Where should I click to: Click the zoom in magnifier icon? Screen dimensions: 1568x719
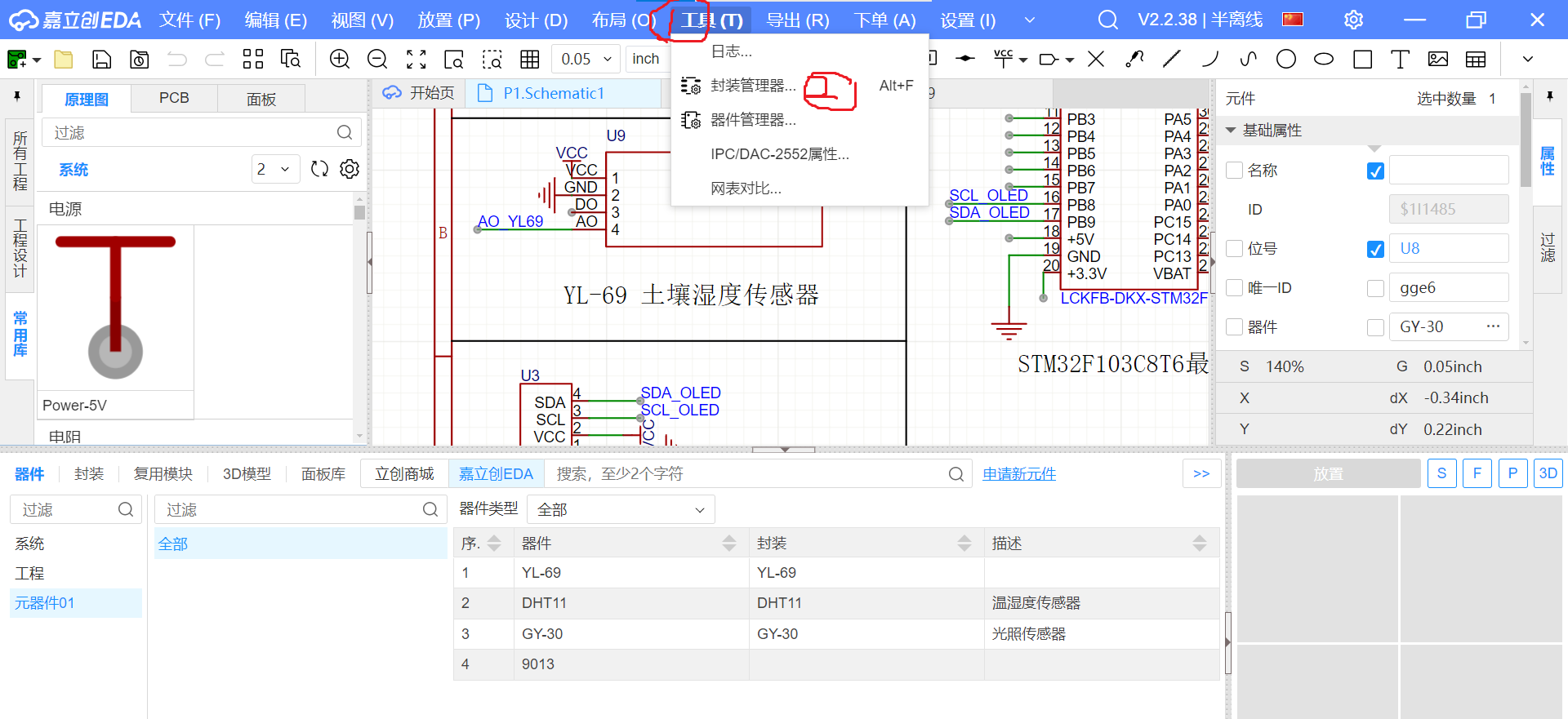coord(340,59)
